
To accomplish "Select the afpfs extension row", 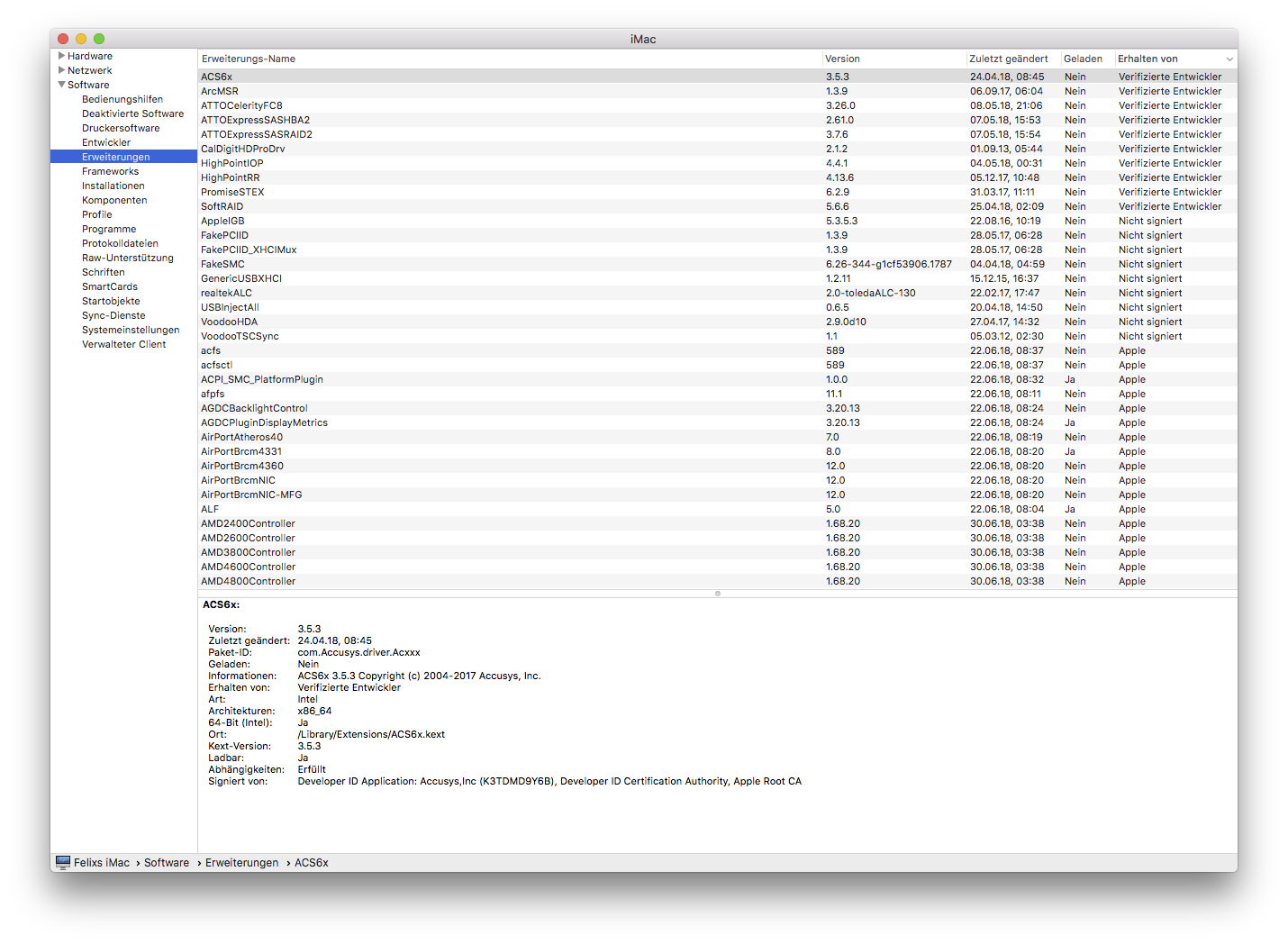I will [718, 394].
